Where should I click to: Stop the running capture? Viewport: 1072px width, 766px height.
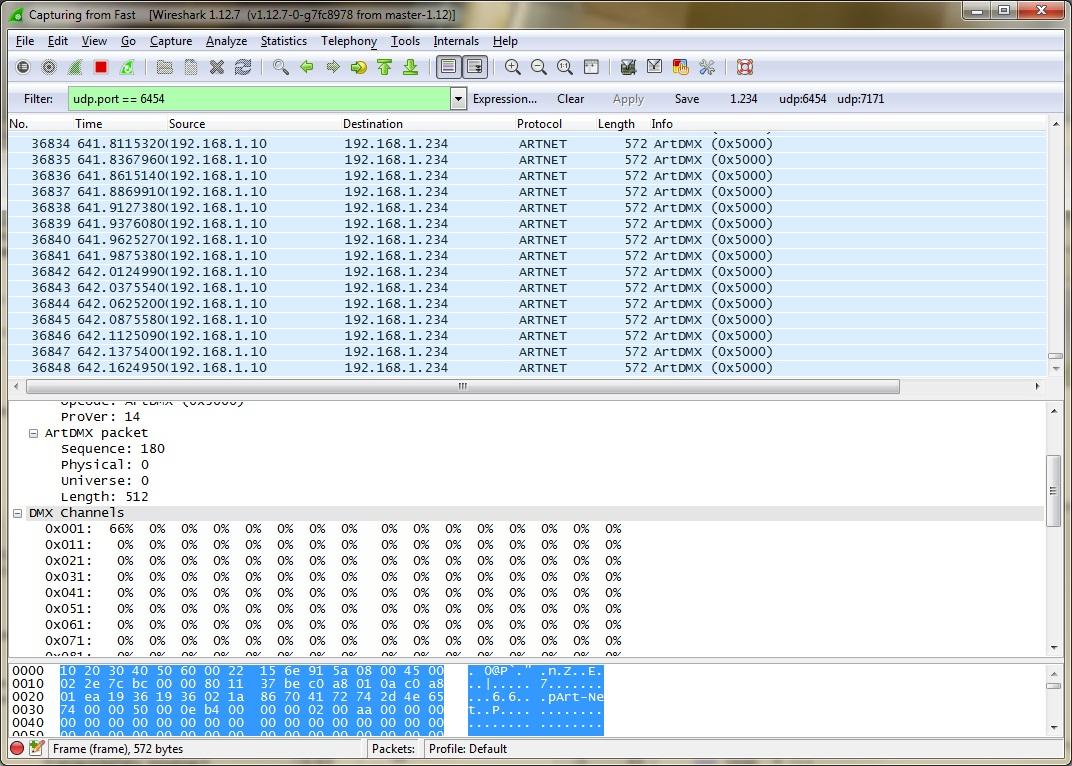[x=101, y=67]
